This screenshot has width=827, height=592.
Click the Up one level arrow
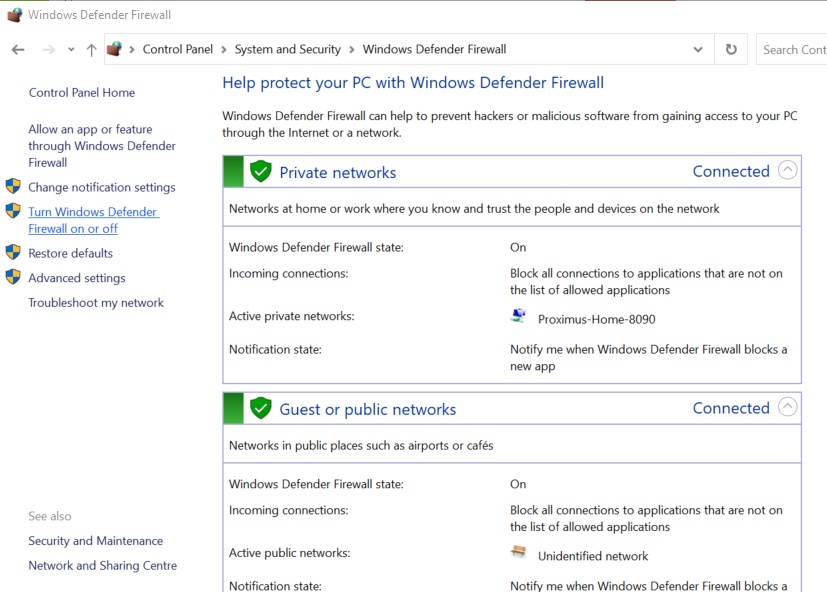91,50
